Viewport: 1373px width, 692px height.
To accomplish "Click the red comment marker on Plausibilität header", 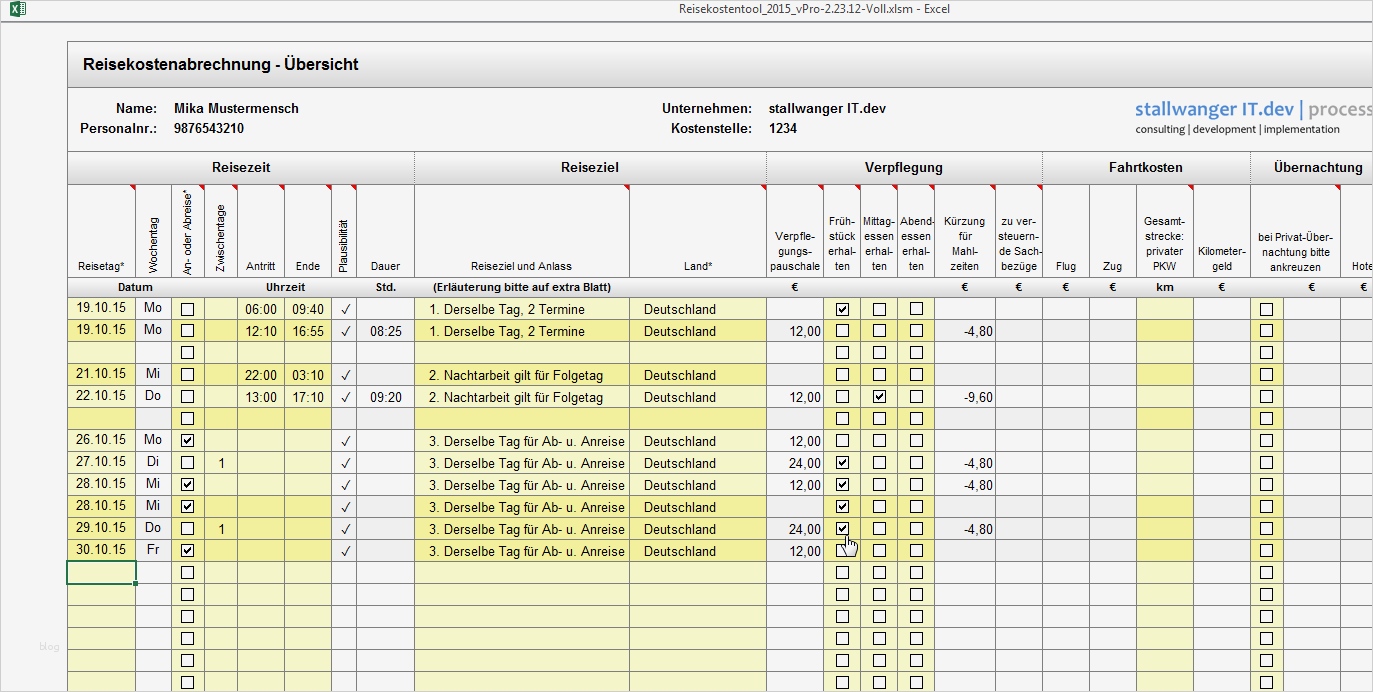I will pos(354,185).
